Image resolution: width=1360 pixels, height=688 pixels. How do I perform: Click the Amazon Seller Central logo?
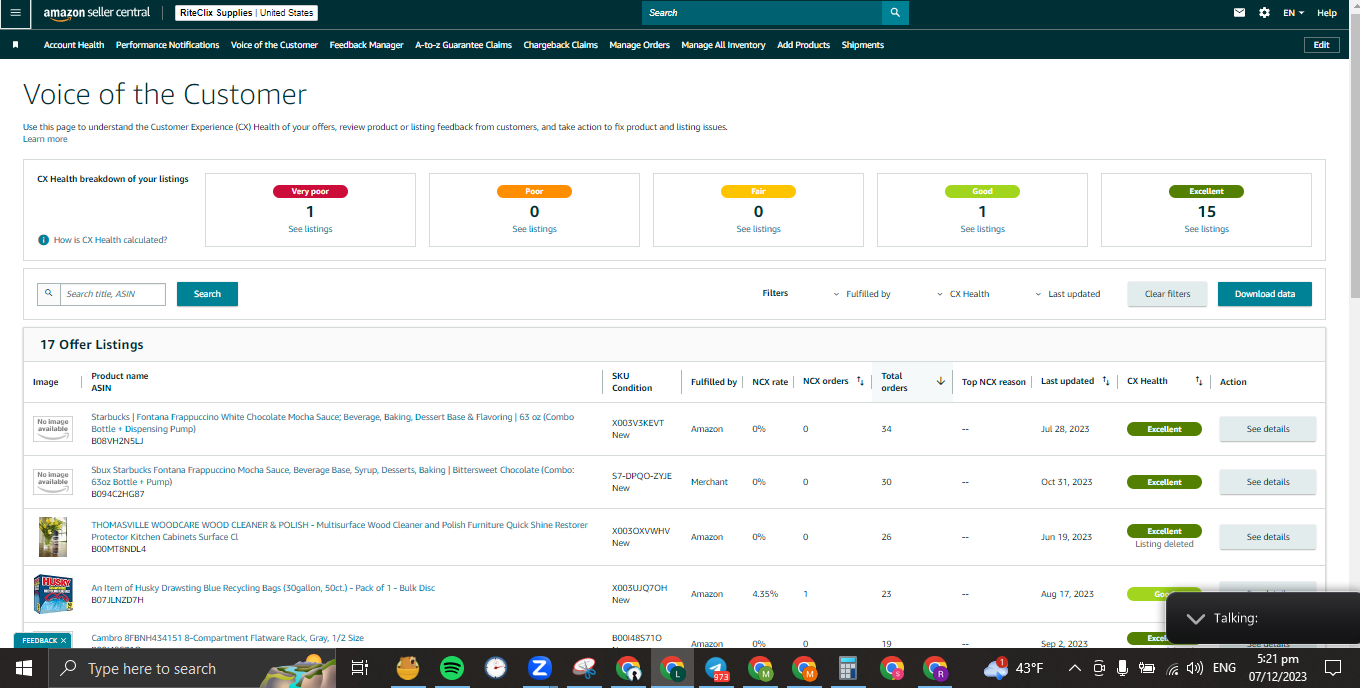point(97,13)
